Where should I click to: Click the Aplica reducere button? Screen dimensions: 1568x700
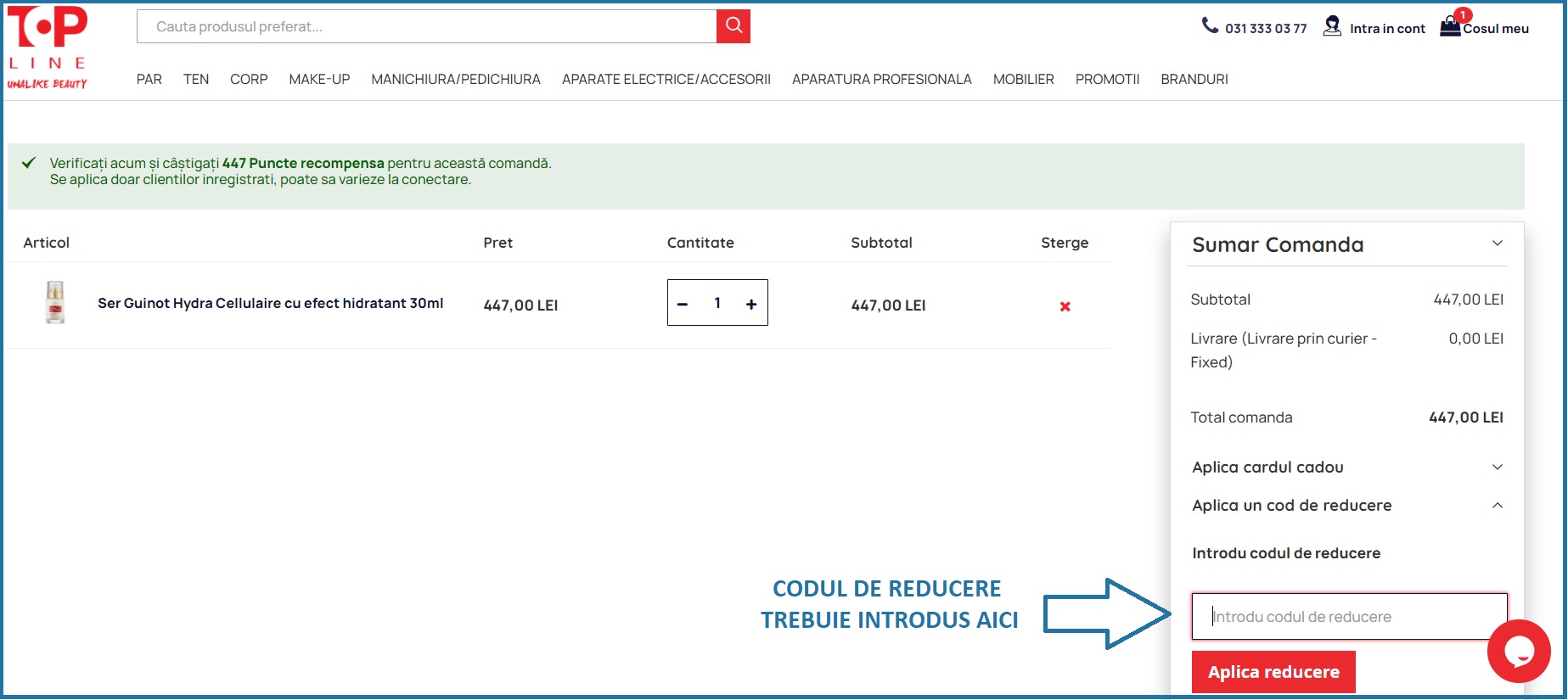click(x=1273, y=672)
